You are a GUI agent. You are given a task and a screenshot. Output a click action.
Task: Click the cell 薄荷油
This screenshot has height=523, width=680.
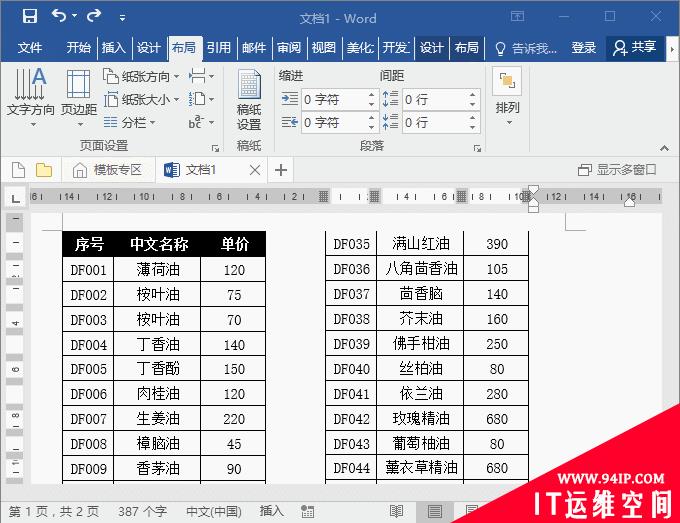pyautogui.click(x=157, y=270)
